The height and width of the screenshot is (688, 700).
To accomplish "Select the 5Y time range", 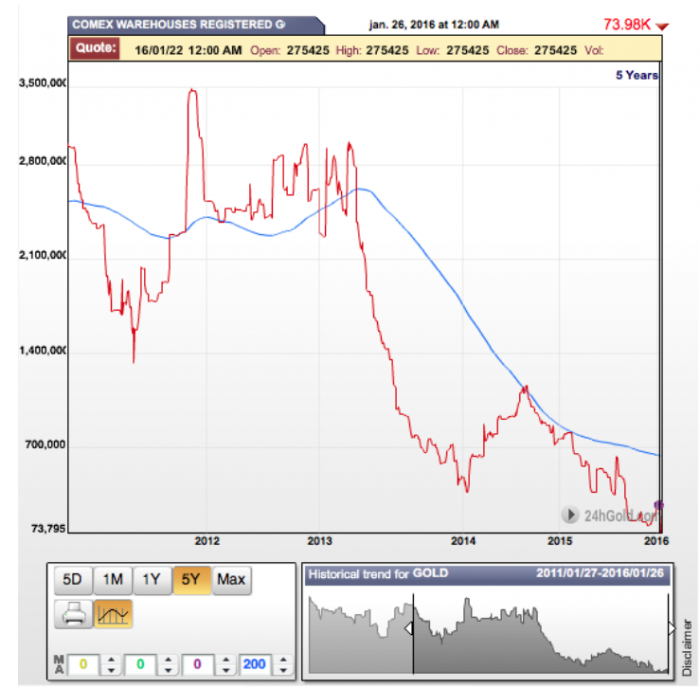I will (x=191, y=579).
